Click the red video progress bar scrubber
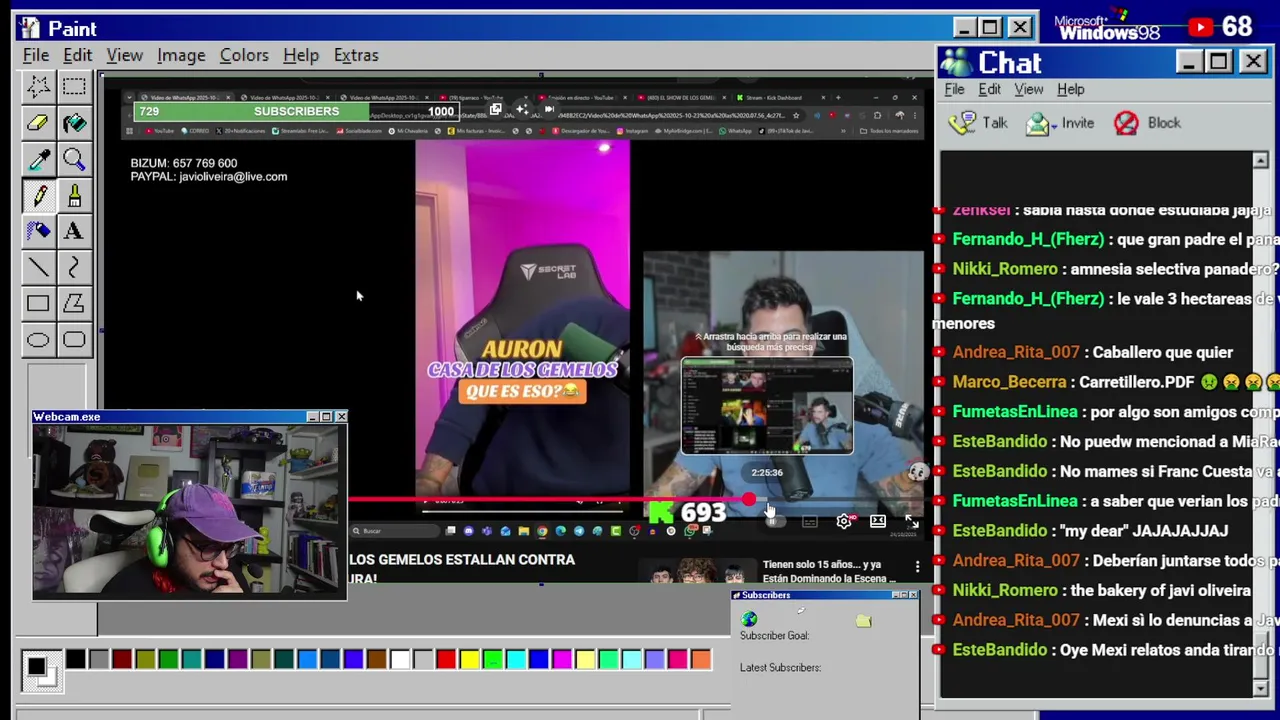The width and height of the screenshot is (1280, 720). pyautogui.click(x=749, y=499)
